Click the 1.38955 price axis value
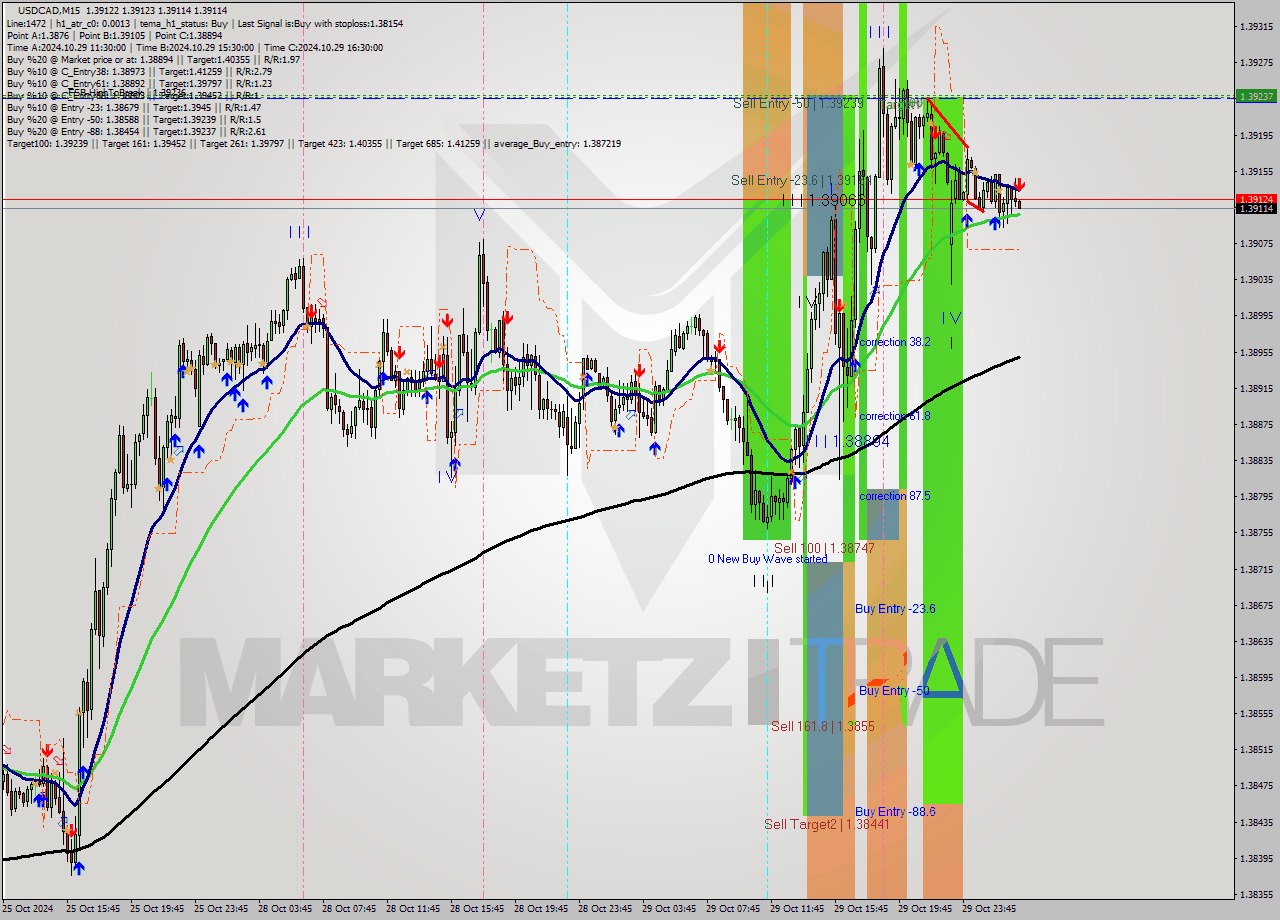This screenshot has height=920, width=1280. pos(1257,352)
